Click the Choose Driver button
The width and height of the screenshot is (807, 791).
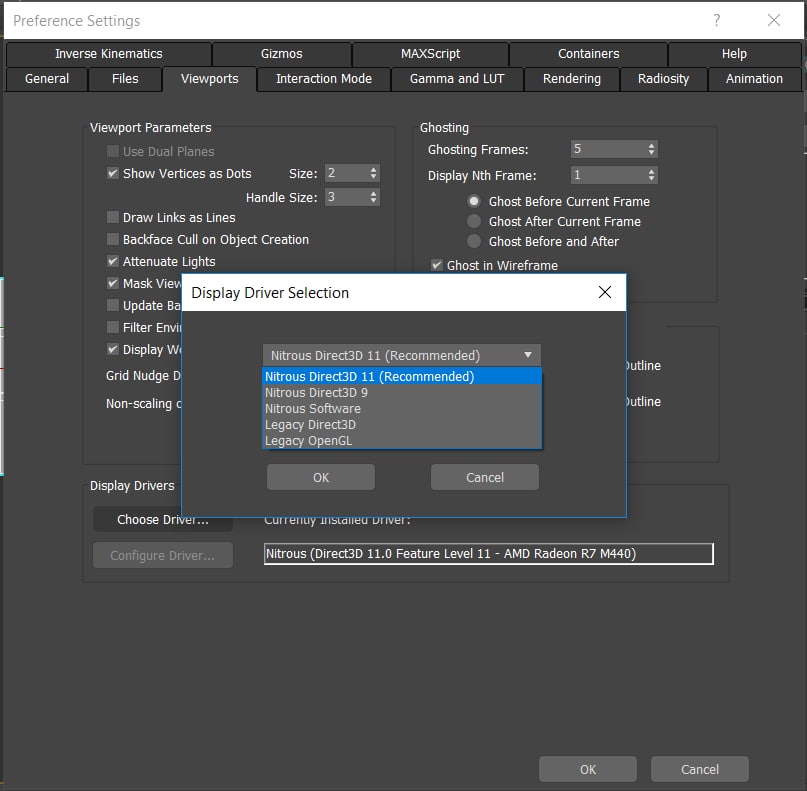tap(163, 519)
